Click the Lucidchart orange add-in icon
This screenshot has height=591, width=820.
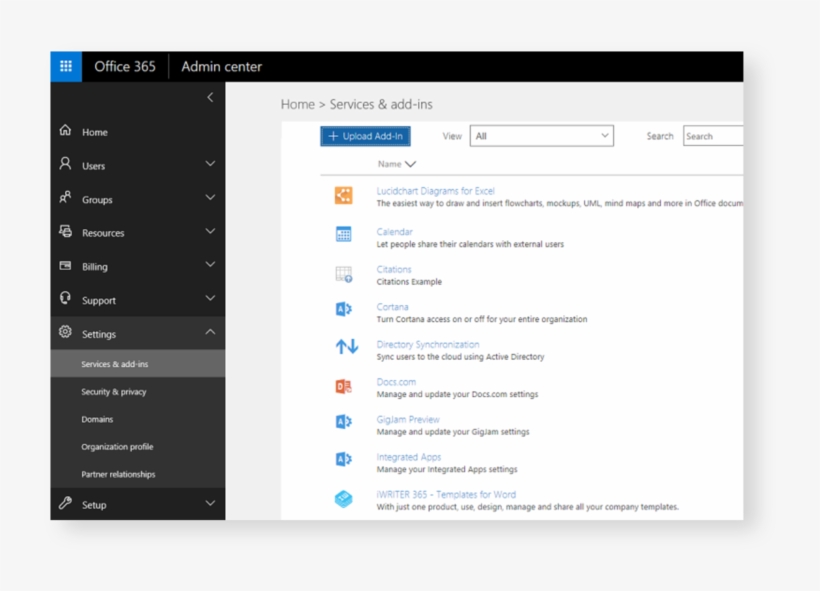pos(344,196)
